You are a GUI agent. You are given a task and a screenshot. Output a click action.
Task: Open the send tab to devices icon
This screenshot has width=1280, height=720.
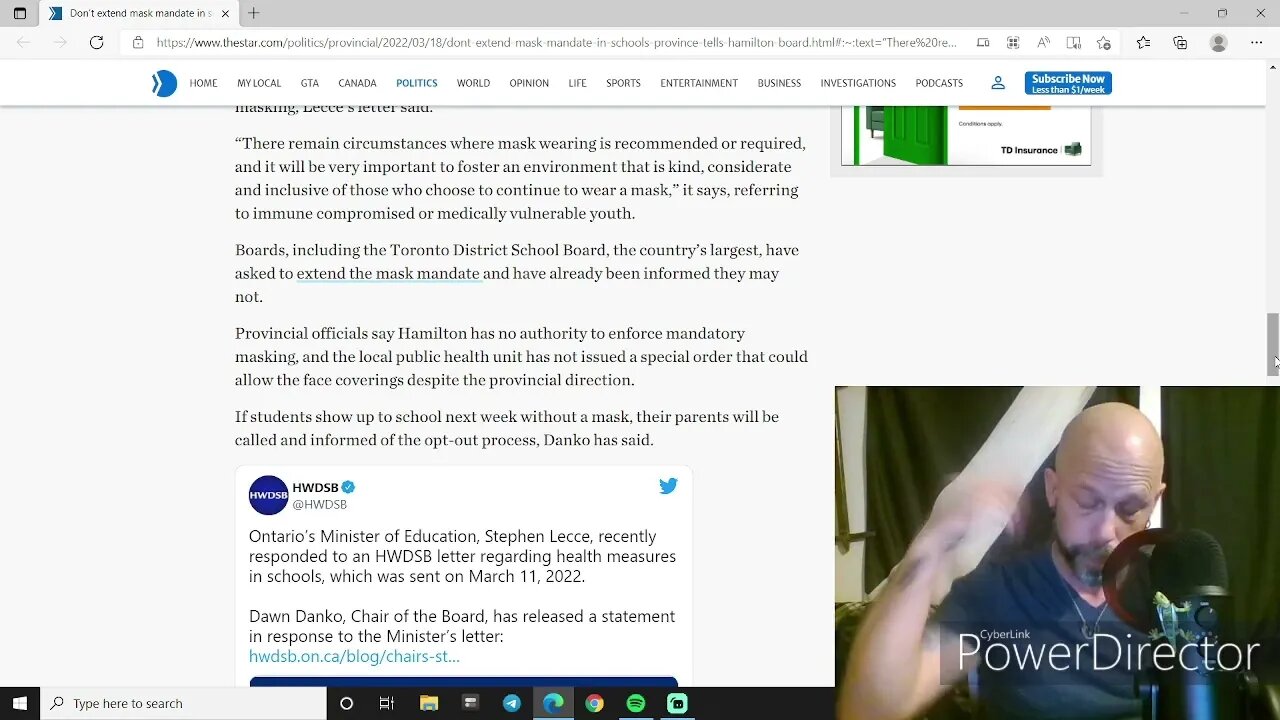tap(983, 42)
